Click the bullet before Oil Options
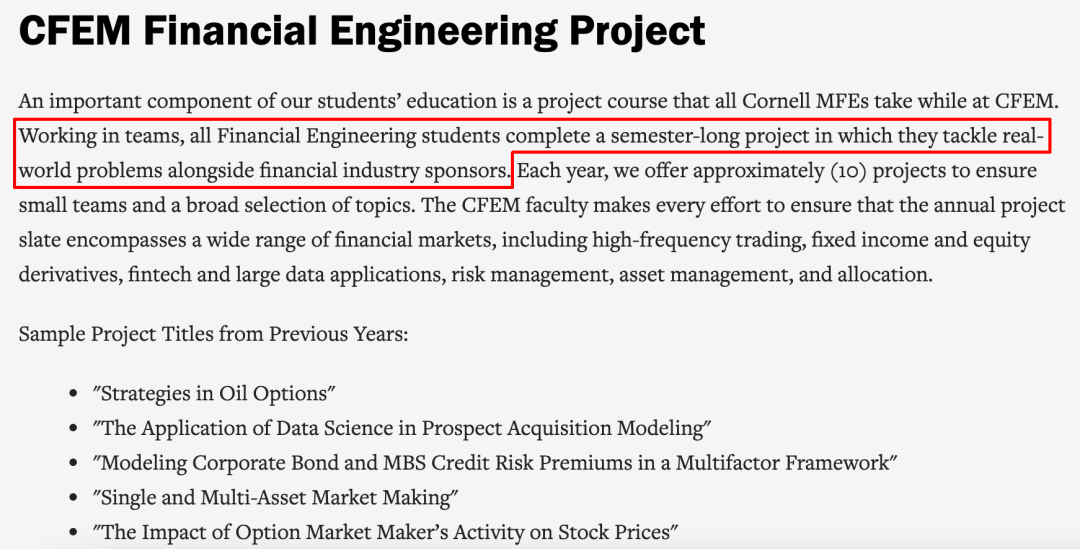 point(73,395)
